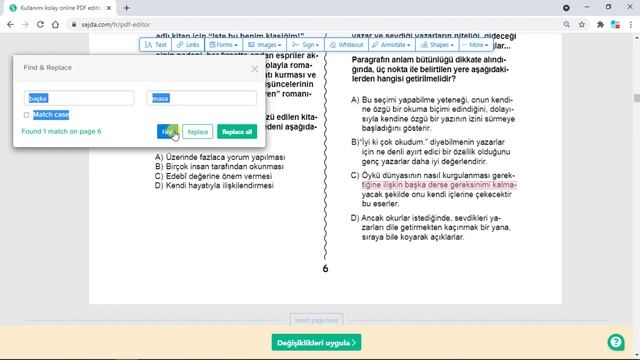Viewport: 640px width, 360px height.
Task: Open the More dropdown menu
Action: [476, 45]
